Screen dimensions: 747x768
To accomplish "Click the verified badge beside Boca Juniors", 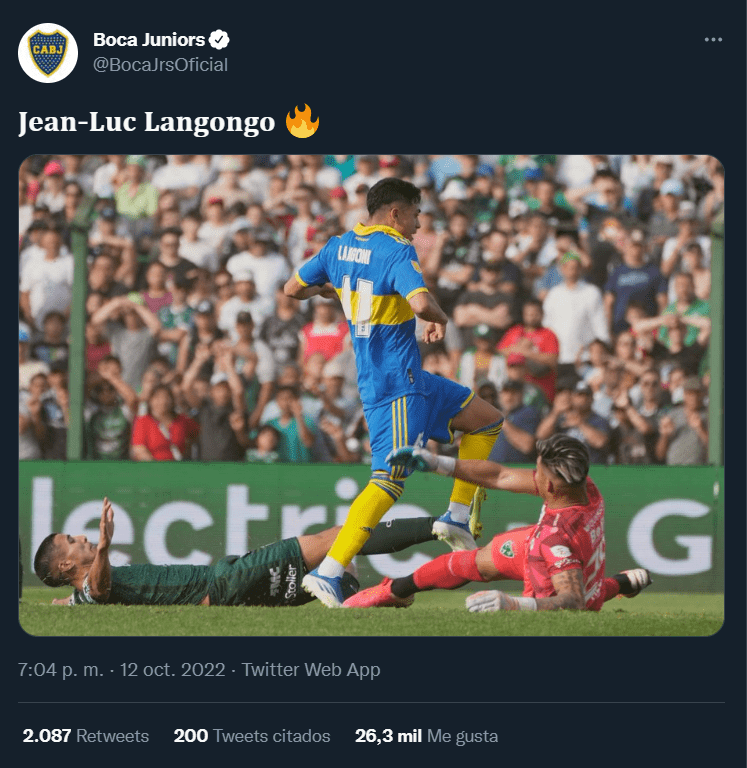I will [x=219, y=40].
